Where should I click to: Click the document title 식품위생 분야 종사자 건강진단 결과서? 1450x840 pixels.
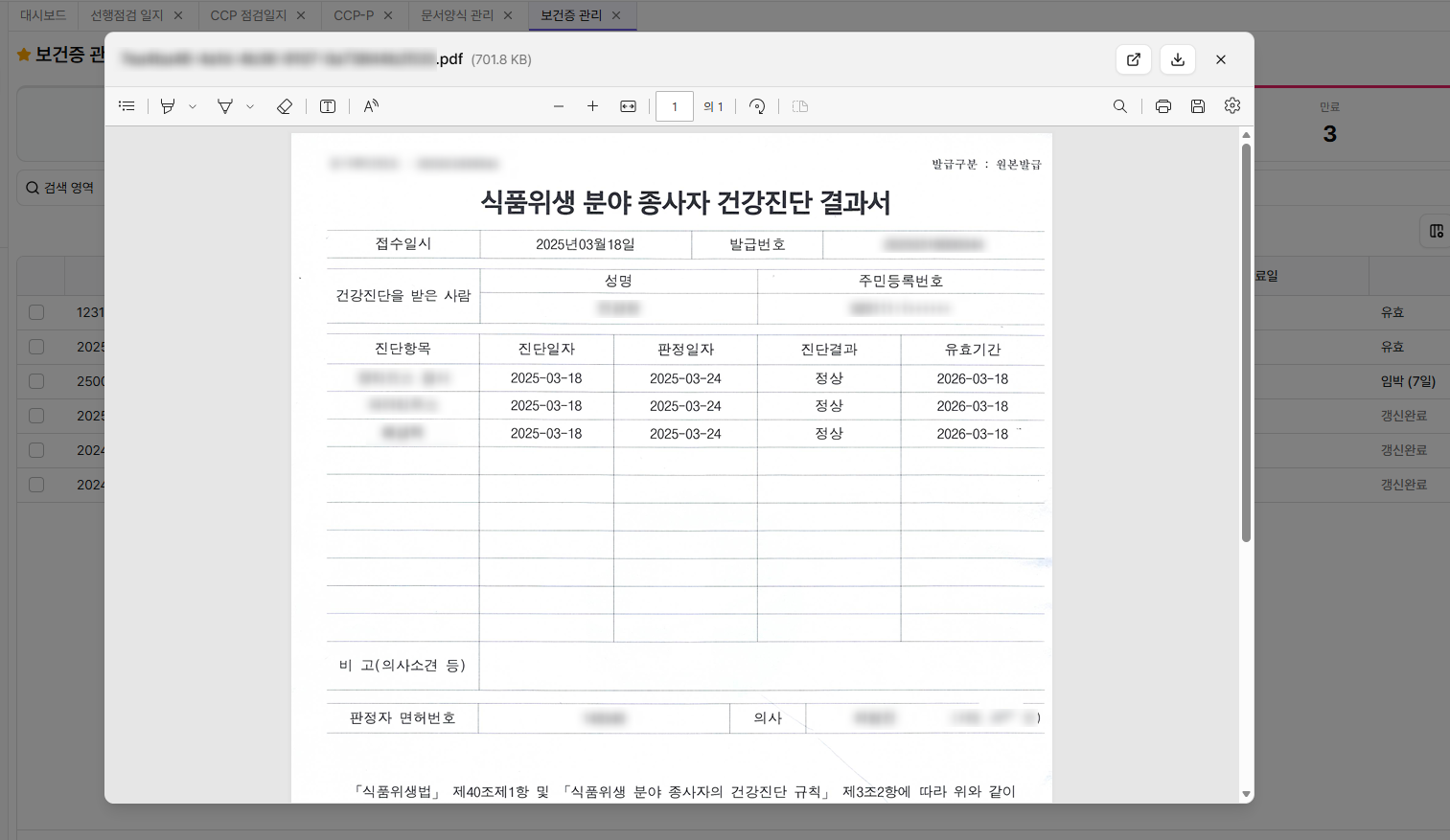coord(685,202)
